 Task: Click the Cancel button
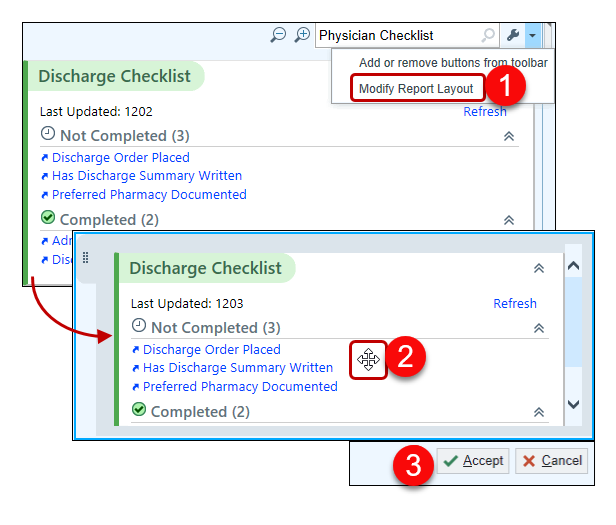pos(551,461)
